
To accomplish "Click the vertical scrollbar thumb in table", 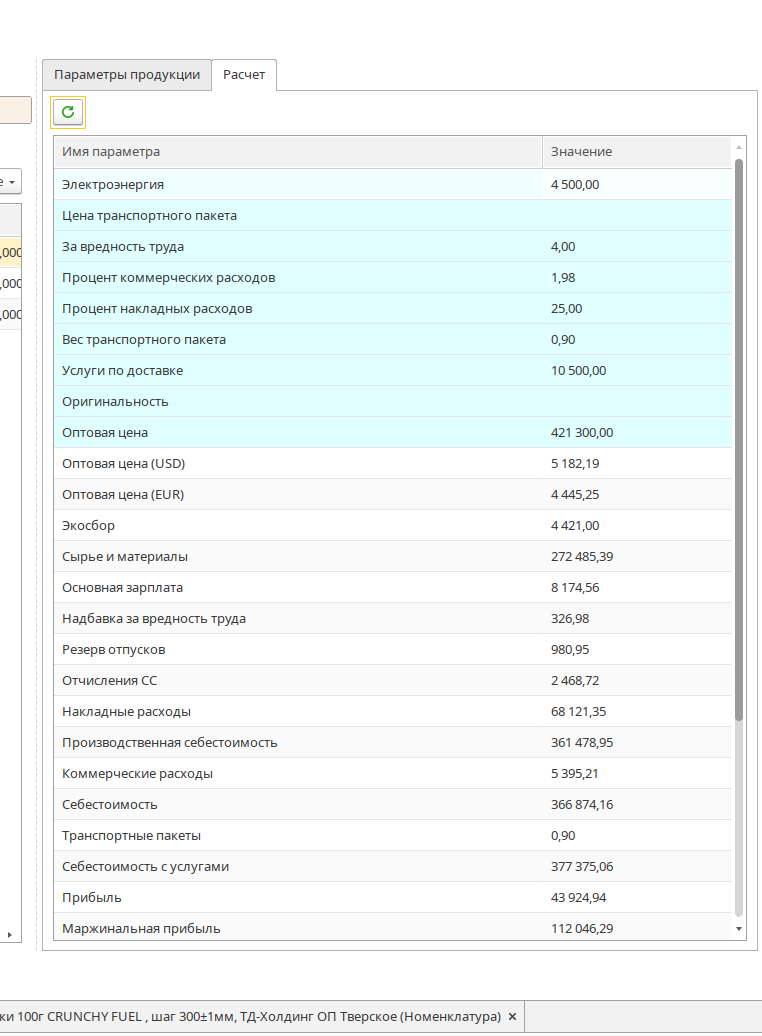I will tap(739, 440).
